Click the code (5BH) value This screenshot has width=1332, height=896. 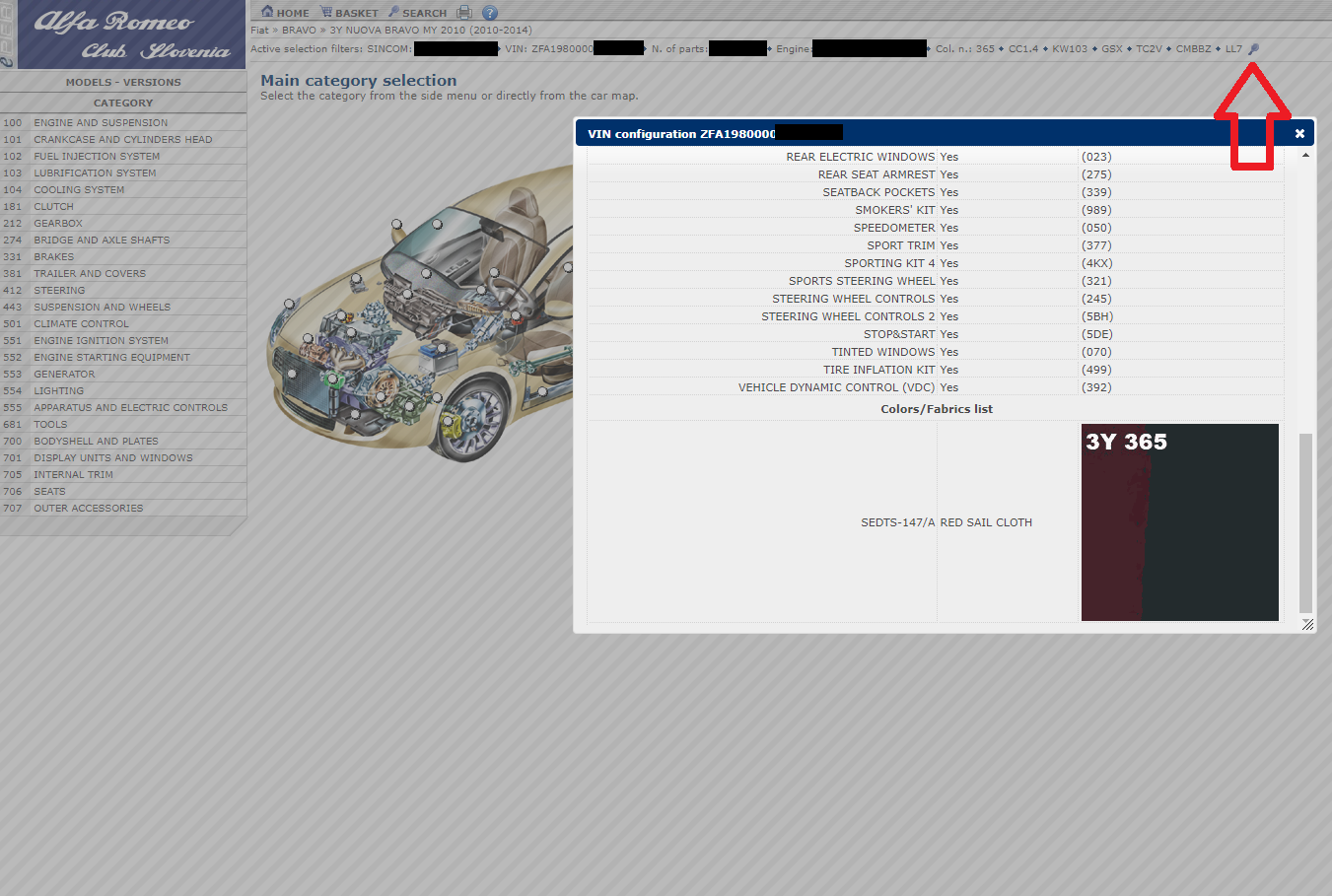pyautogui.click(x=1097, y=316)
